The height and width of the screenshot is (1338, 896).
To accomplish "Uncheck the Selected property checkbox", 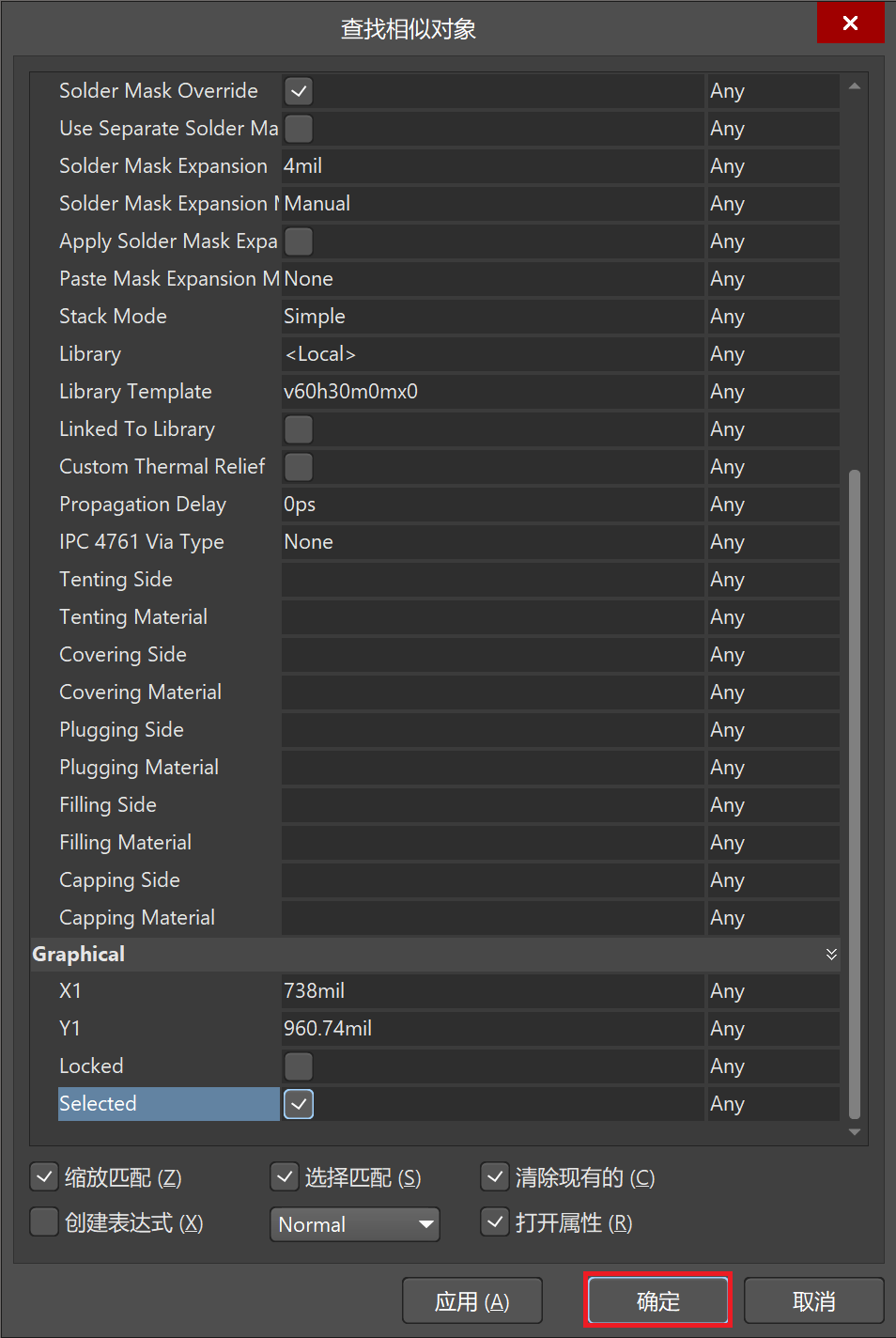I will [299, 1104].
